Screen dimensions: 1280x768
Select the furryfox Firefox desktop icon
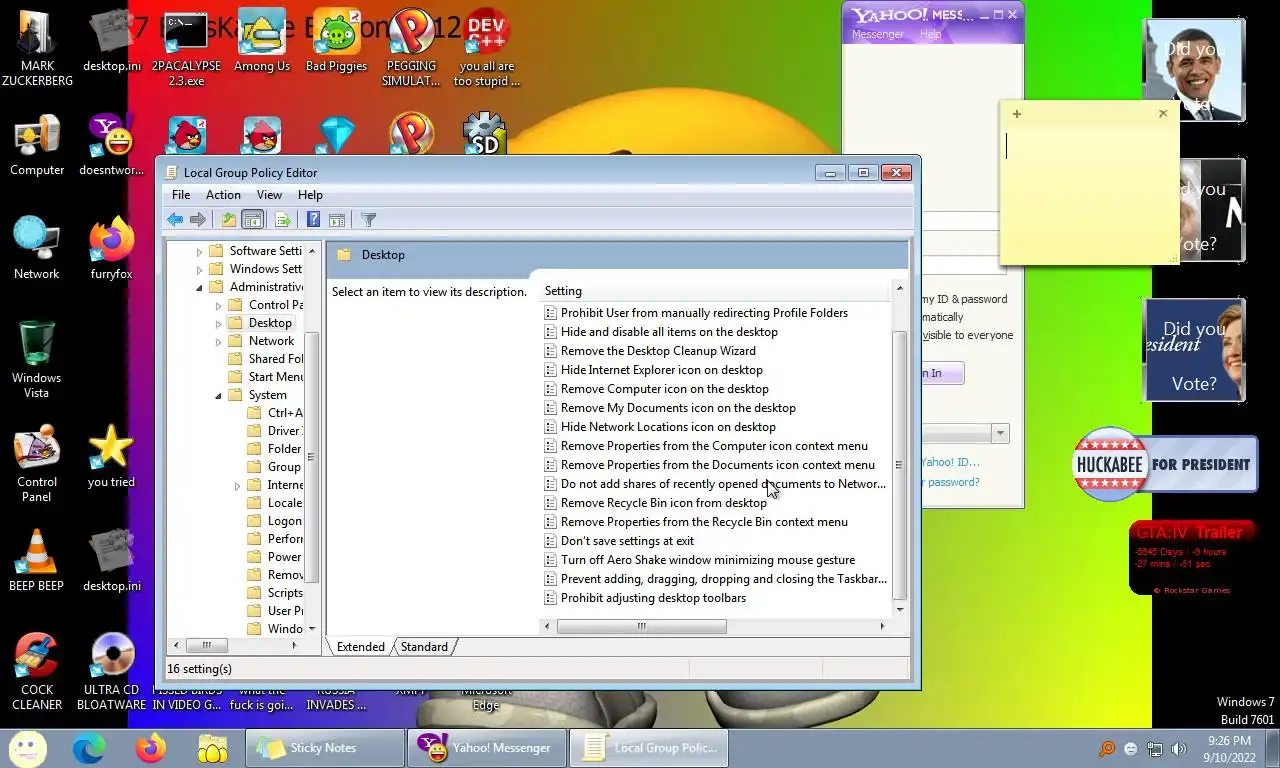tap(111, 248)
